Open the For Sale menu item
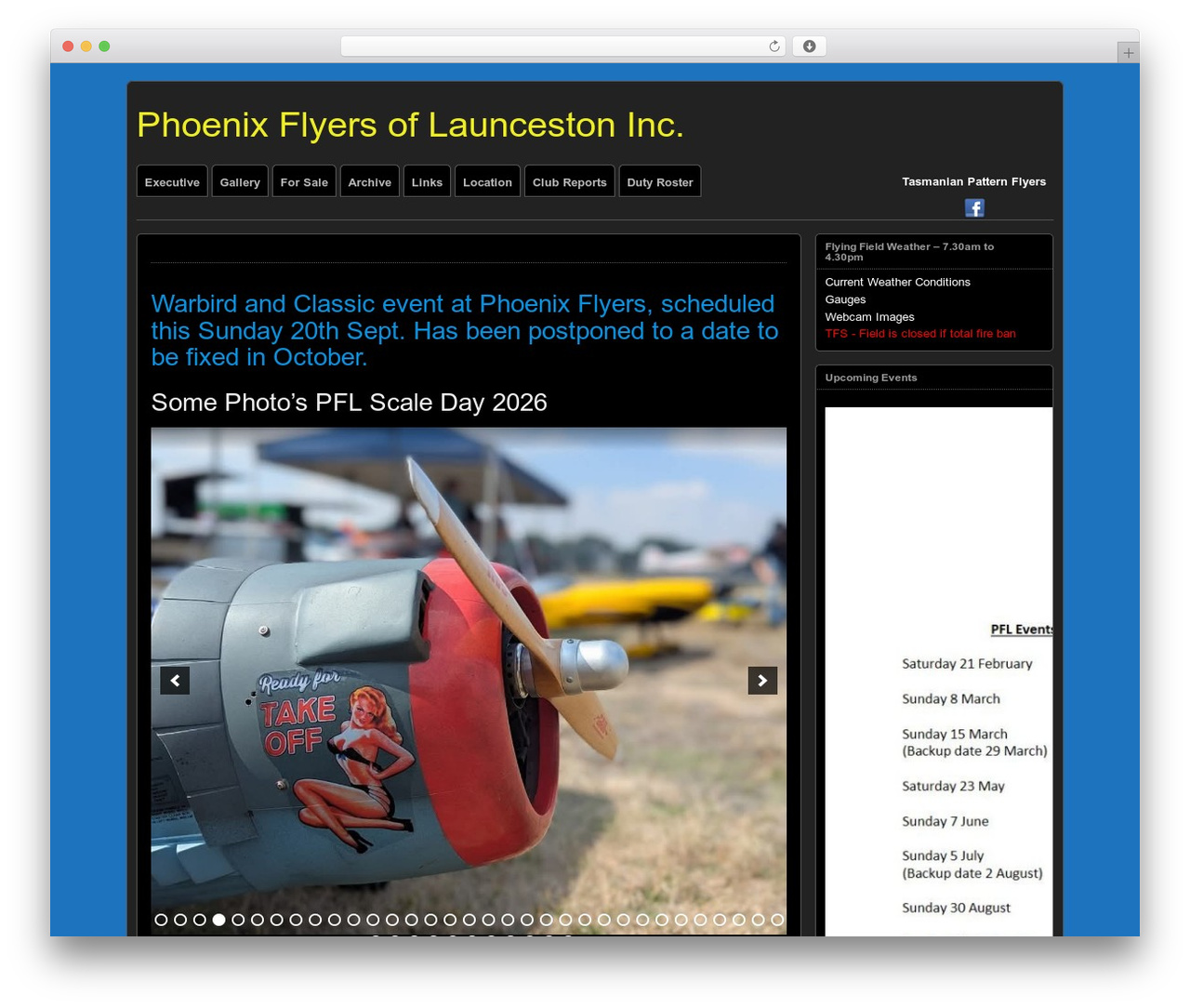Screen dimensions: 1190x1008 pyautogui.click(x=304, y=181)
